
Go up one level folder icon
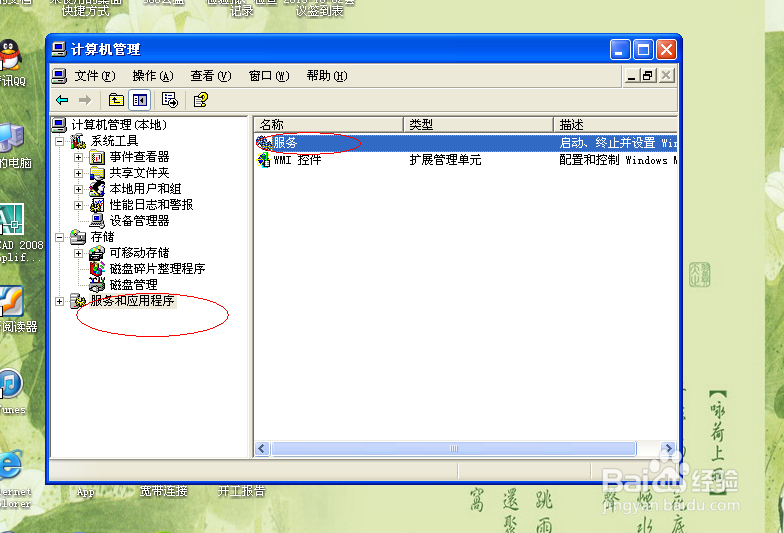coord(116,100)
